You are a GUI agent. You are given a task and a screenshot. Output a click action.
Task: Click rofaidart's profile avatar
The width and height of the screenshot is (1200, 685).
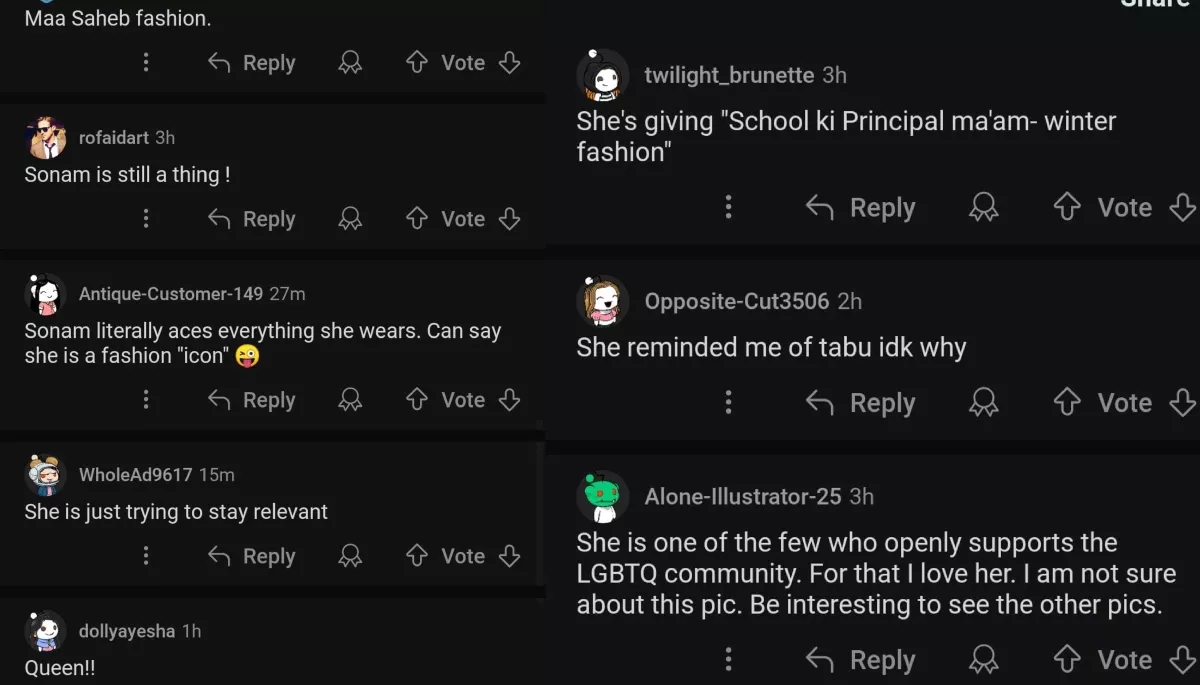[45, 138]
